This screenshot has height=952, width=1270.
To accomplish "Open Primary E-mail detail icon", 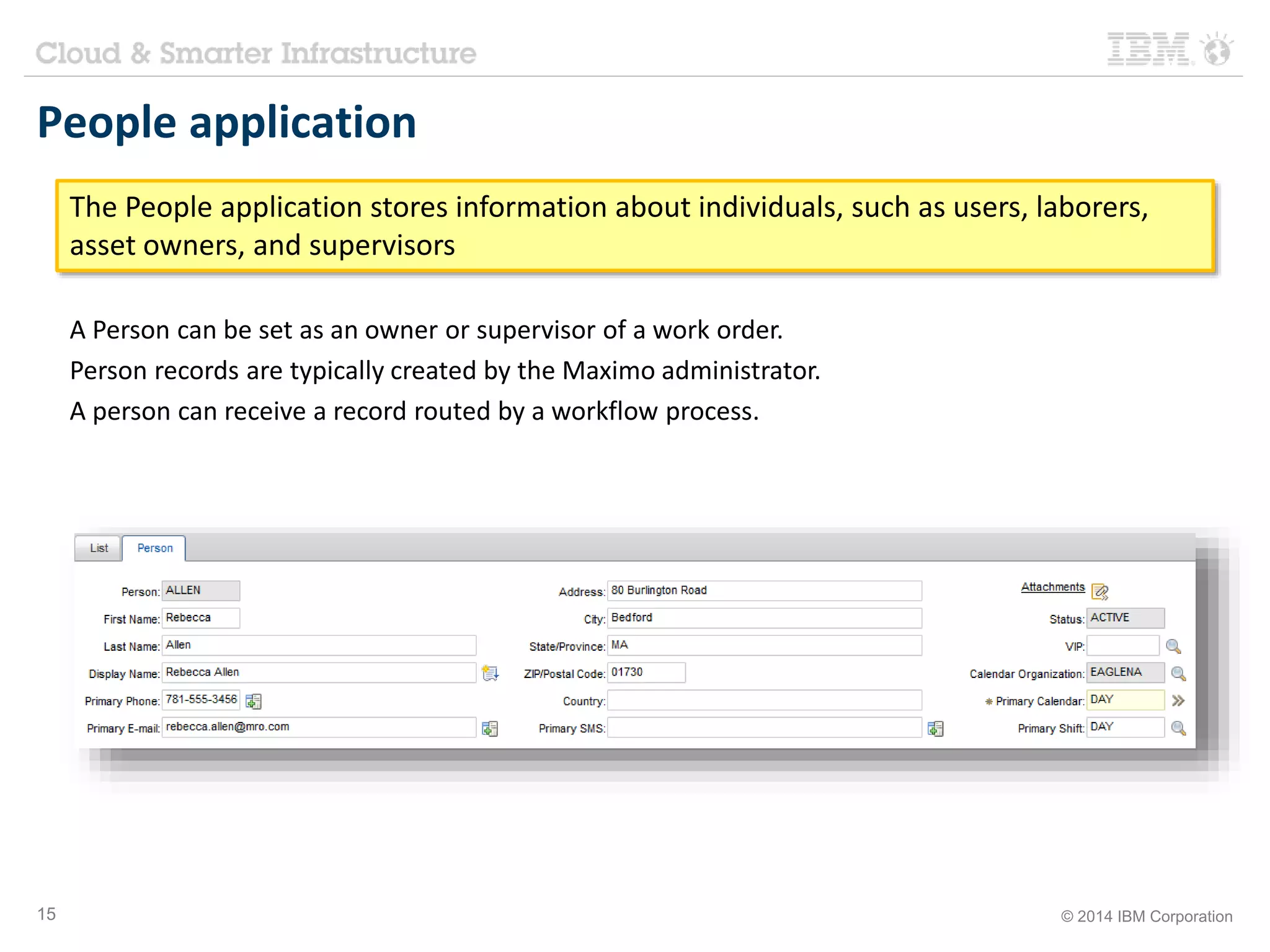I will 490,728.
